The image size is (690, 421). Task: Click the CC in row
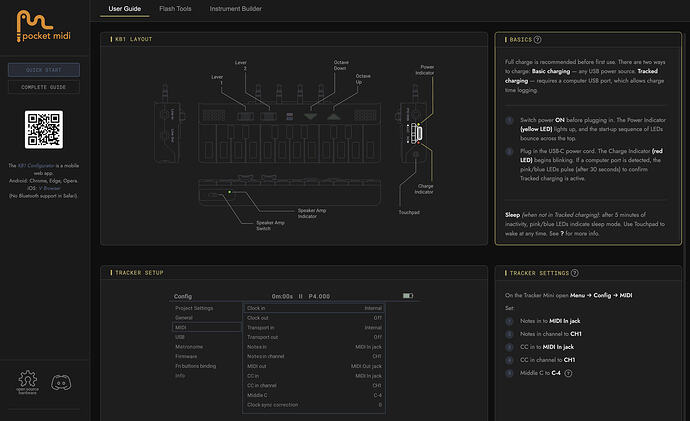[x=314, y=376]
